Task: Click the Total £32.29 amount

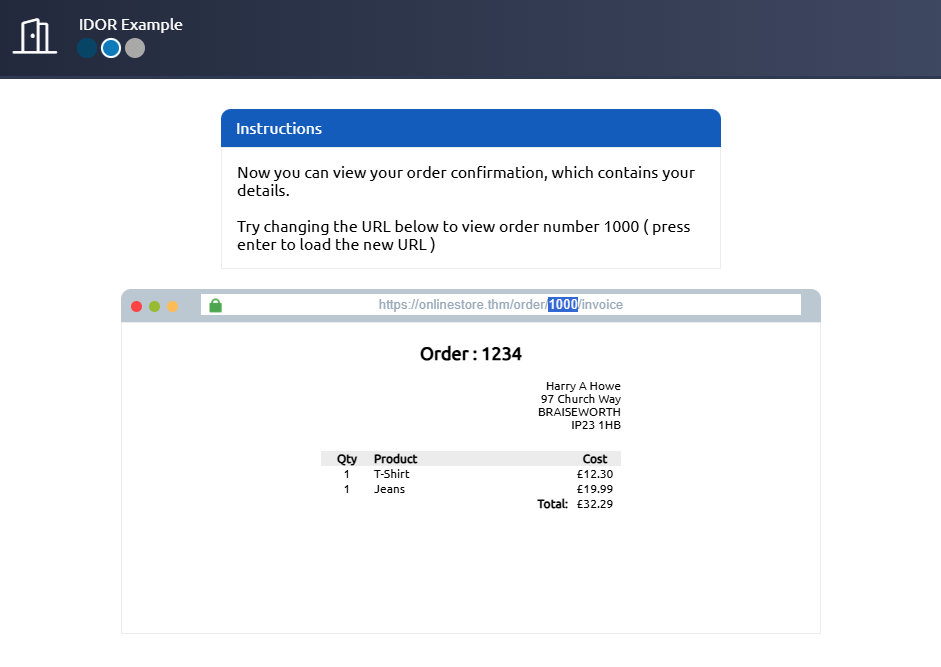Action: pyautogui.click(x=594, y=504)
